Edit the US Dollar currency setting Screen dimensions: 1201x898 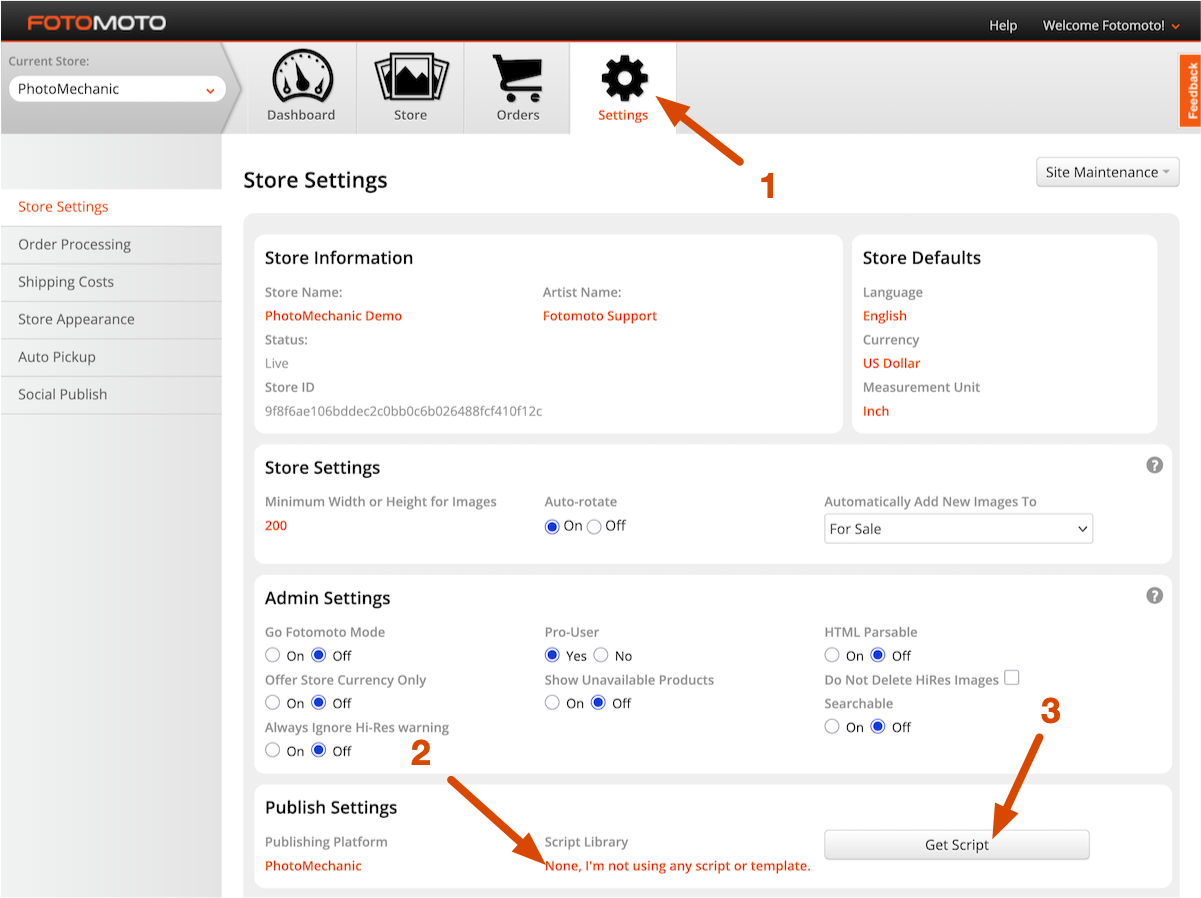(x=891, y=364)
